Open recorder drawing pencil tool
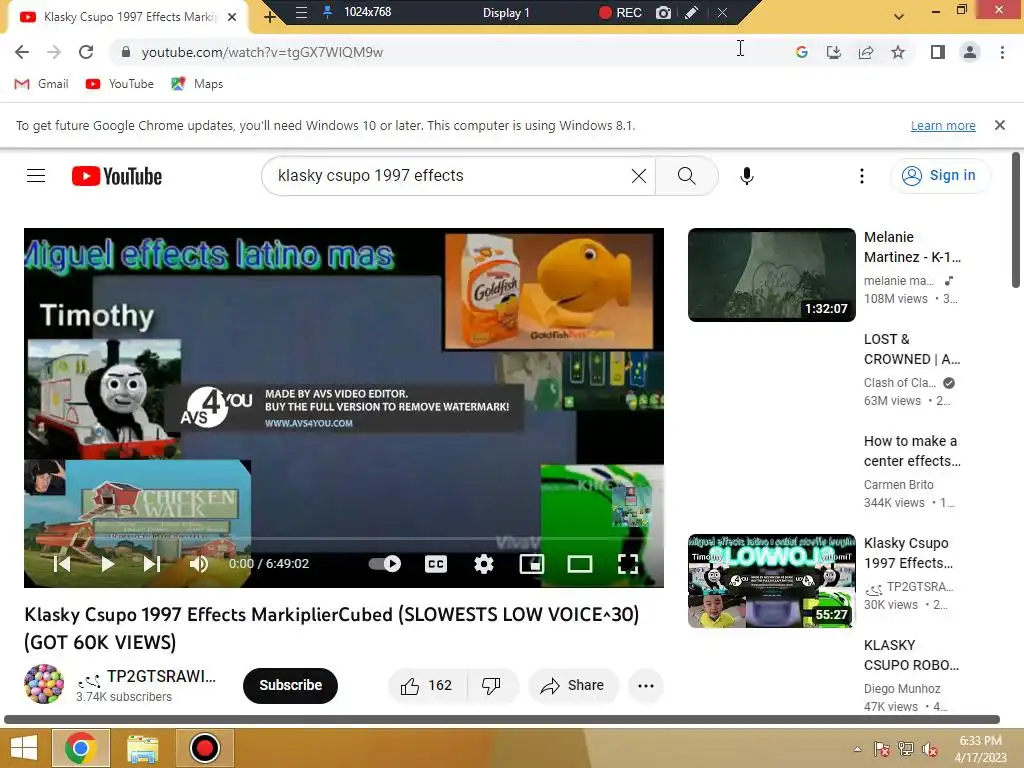This screenshot has height=768, width=1024. [x=691, y=12]
